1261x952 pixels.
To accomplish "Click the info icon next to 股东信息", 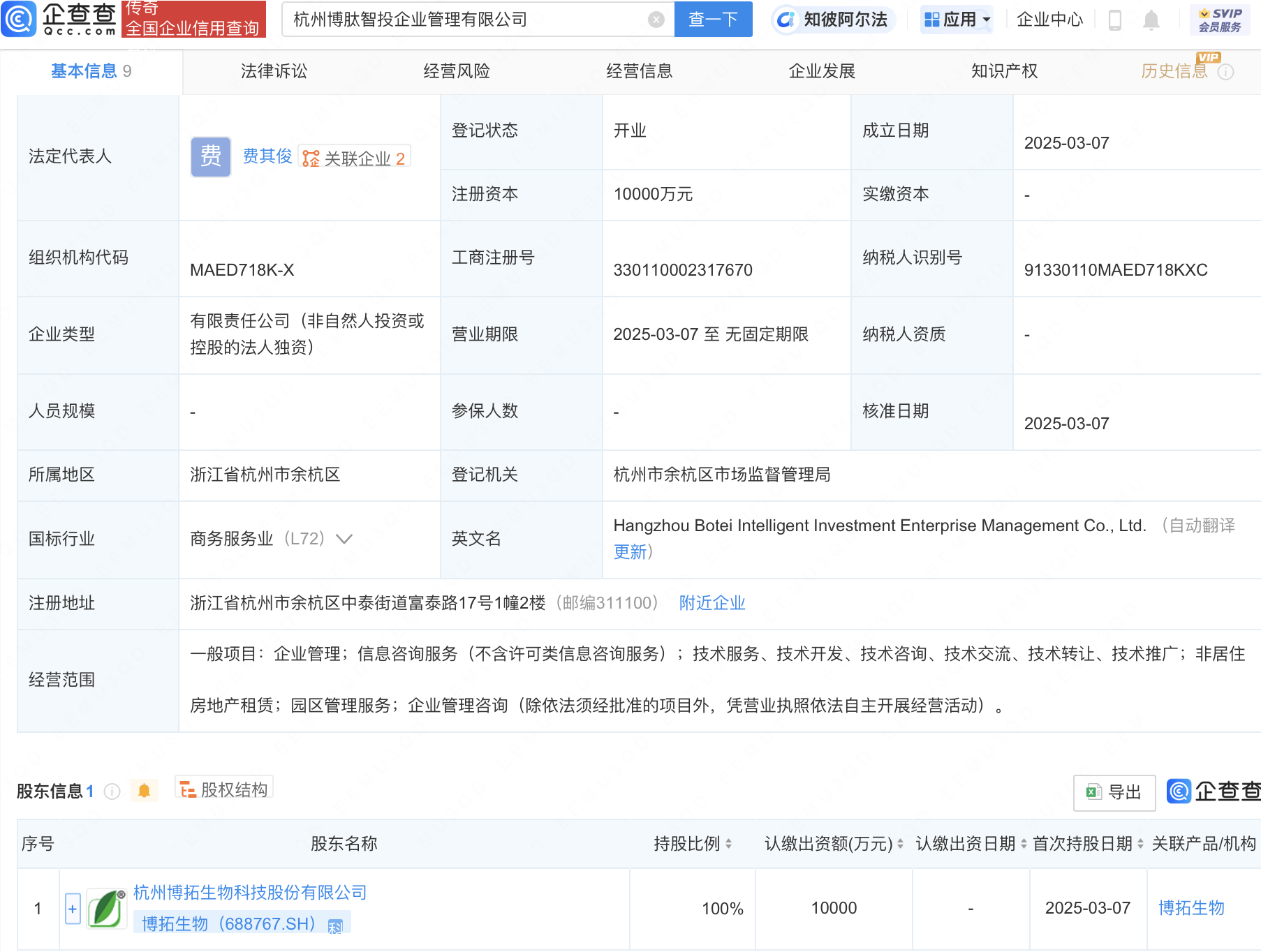I will click(x=112, y=791).
